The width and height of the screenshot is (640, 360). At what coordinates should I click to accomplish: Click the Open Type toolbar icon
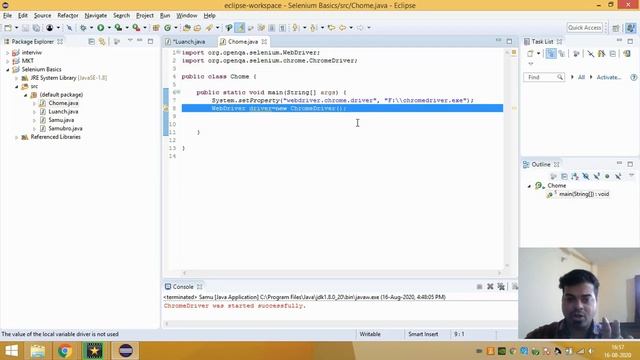[187, 28]
